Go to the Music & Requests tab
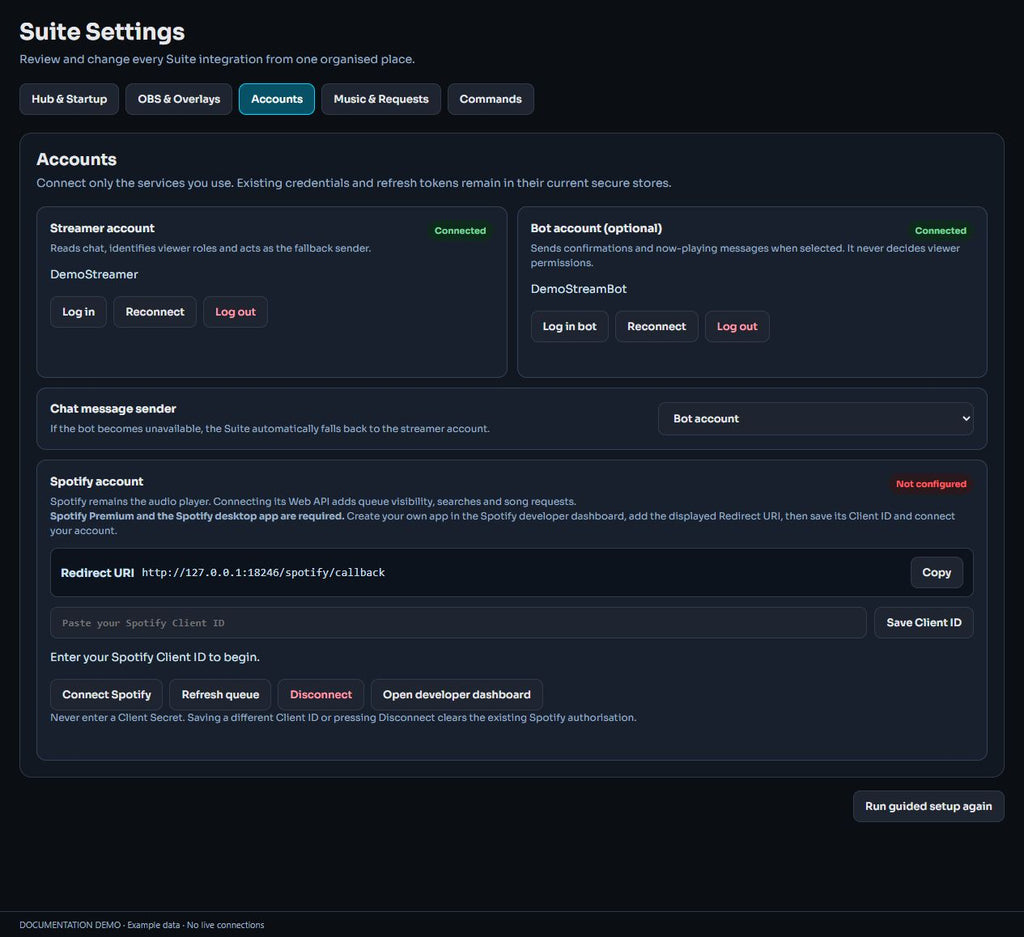Image resolution: width=1024 pixels, height=937 pixels. (381, 99)
